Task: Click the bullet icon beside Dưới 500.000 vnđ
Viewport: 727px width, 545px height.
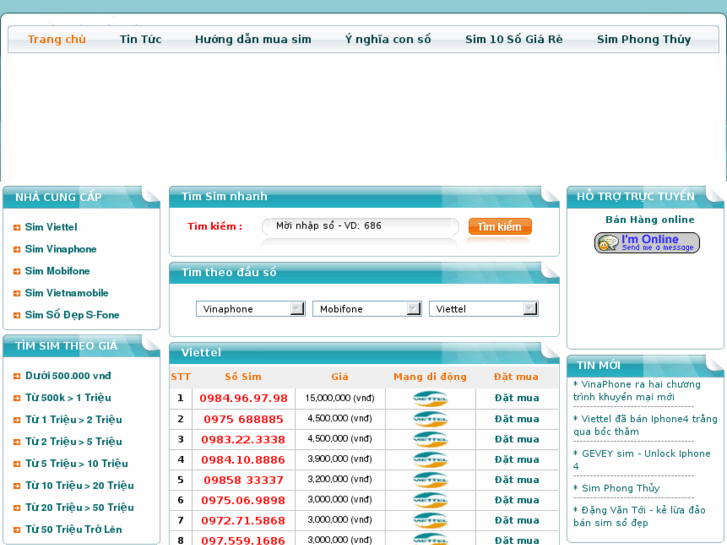Action: point(17,377)
